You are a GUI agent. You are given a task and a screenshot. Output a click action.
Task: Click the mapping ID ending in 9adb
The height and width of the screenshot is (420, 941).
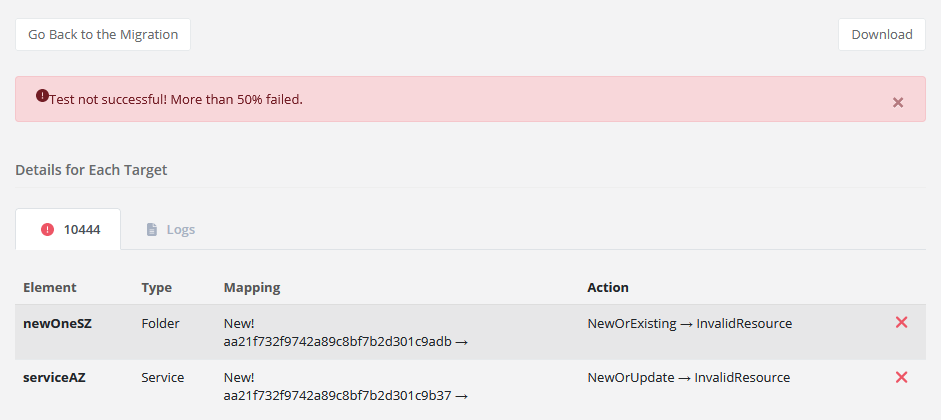[x=338, y=341]
